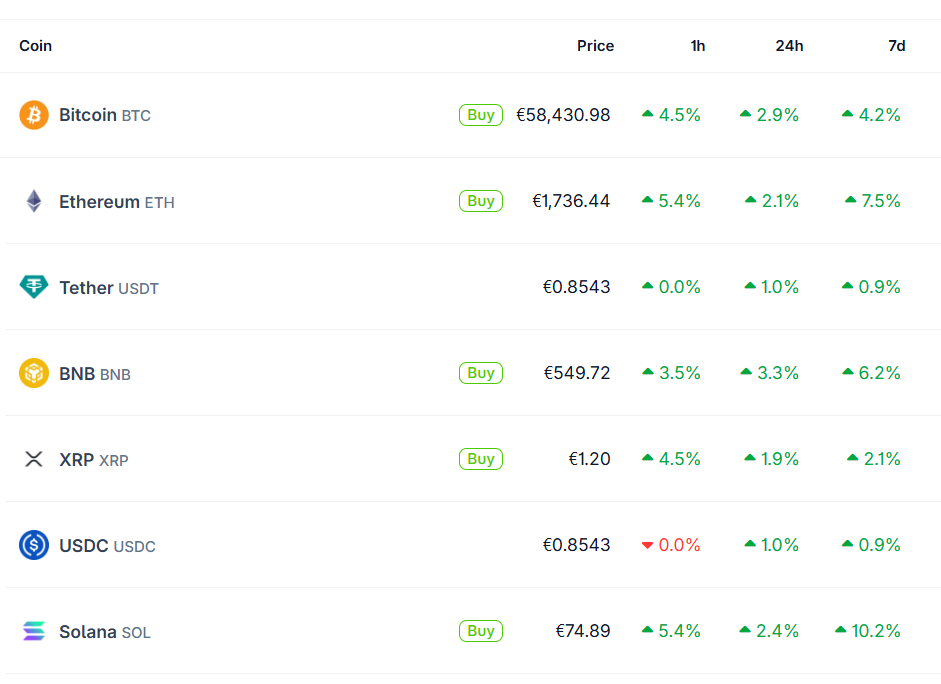Image resolution: width=941 pixels, height=684 pixels.
Task: Sort by the 24h change column
Action: click(789, 46)
